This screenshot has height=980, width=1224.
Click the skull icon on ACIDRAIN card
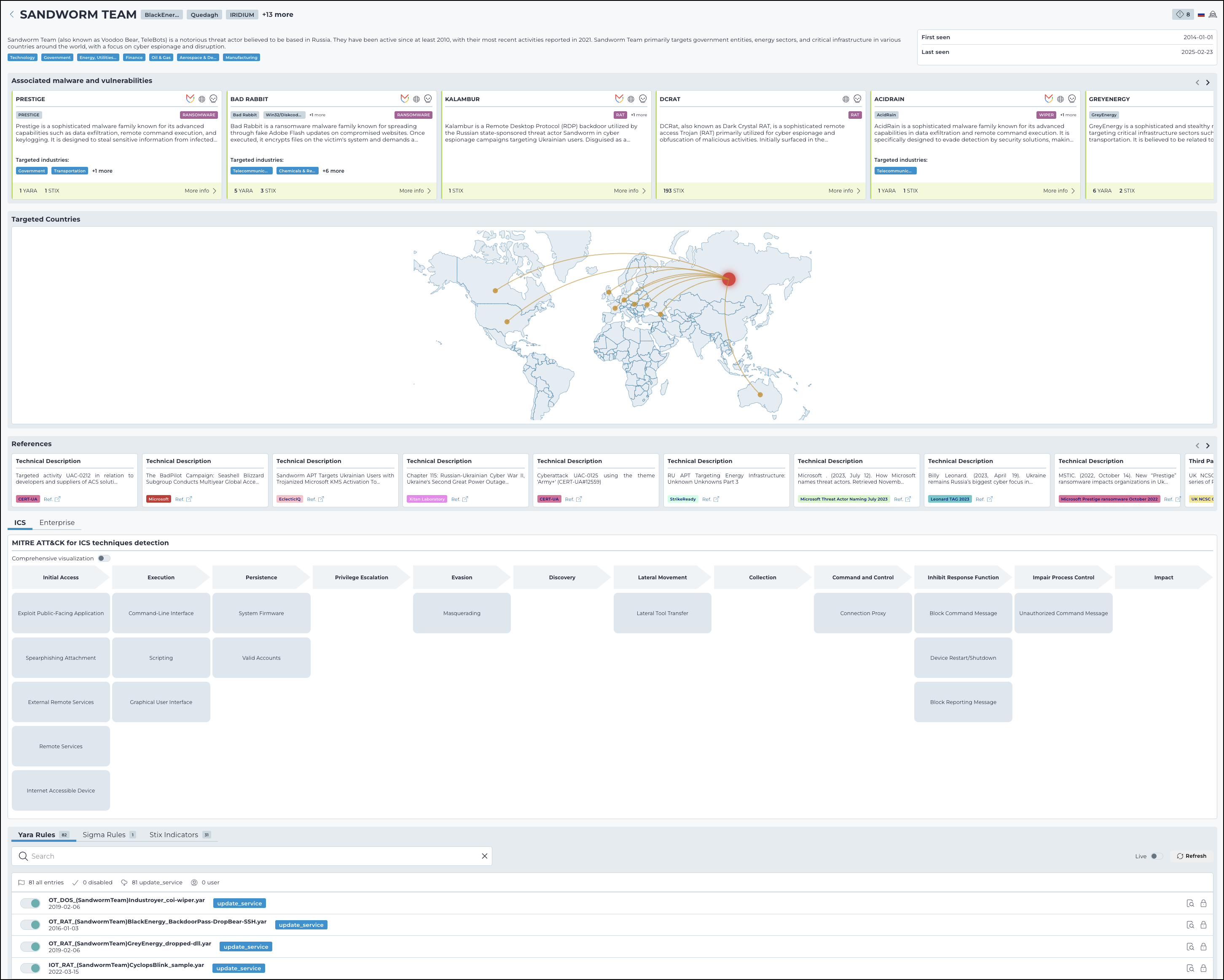click(x=1072, y=99)
